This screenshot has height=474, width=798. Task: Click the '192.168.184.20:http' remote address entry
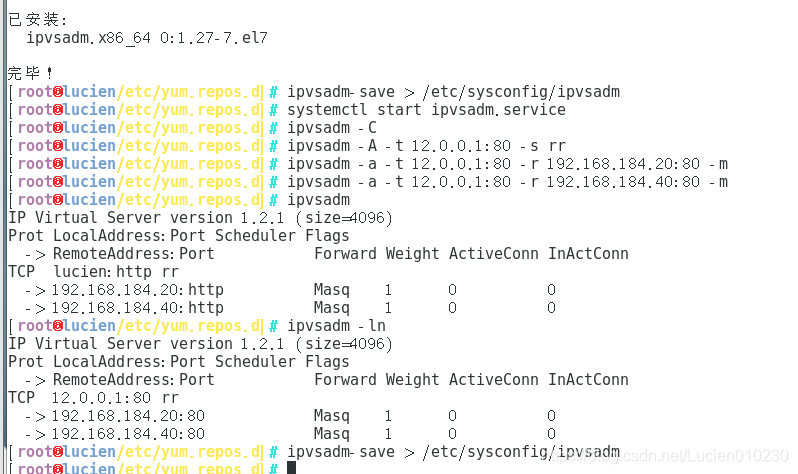pos(137,290)
